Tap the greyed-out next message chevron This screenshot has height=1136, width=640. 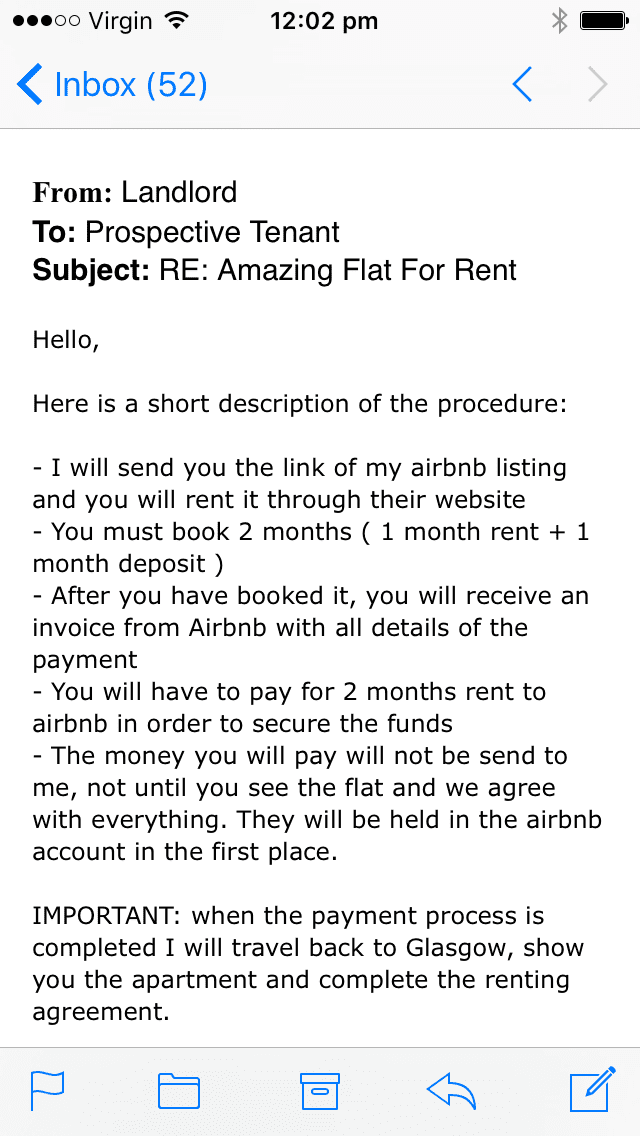pos(597,85)
